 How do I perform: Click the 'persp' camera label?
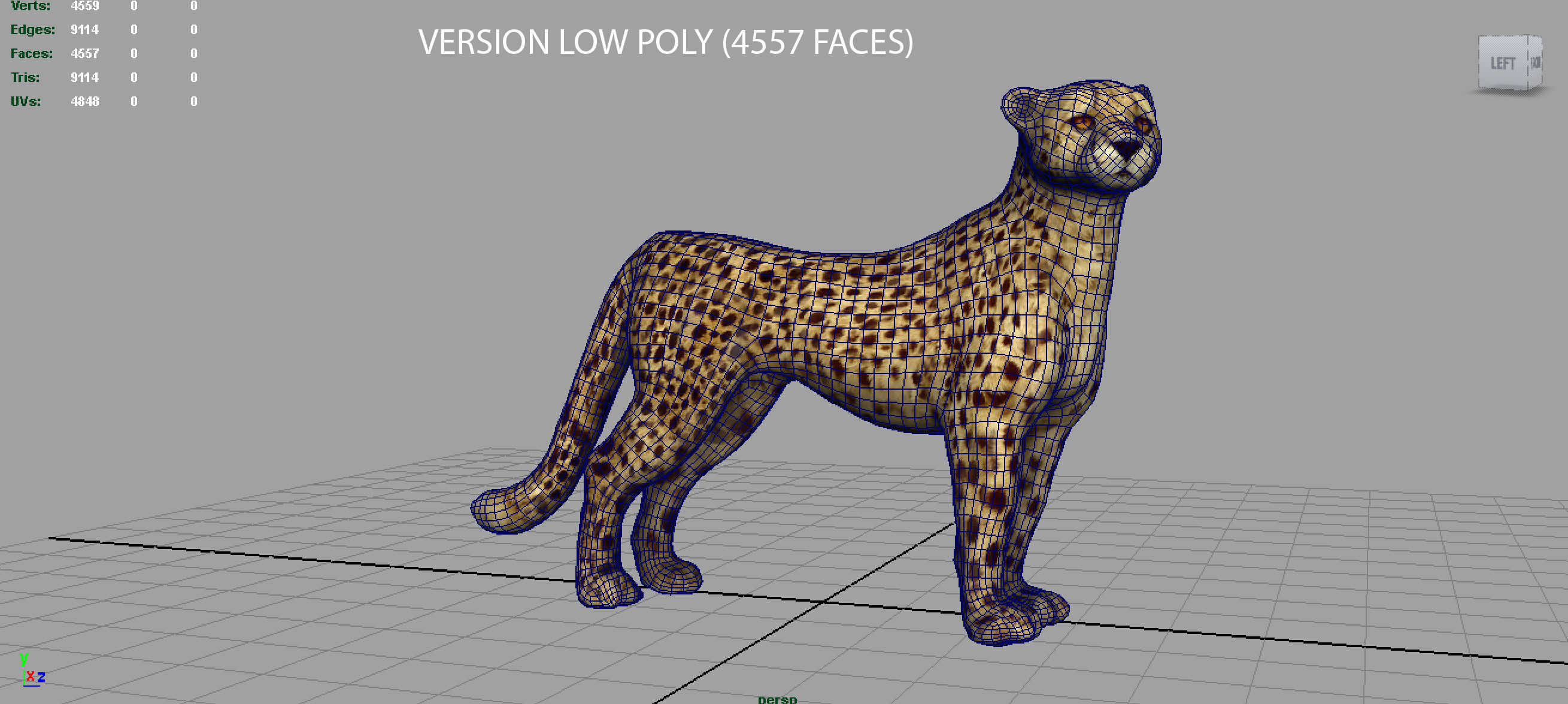tap(777, 699)
